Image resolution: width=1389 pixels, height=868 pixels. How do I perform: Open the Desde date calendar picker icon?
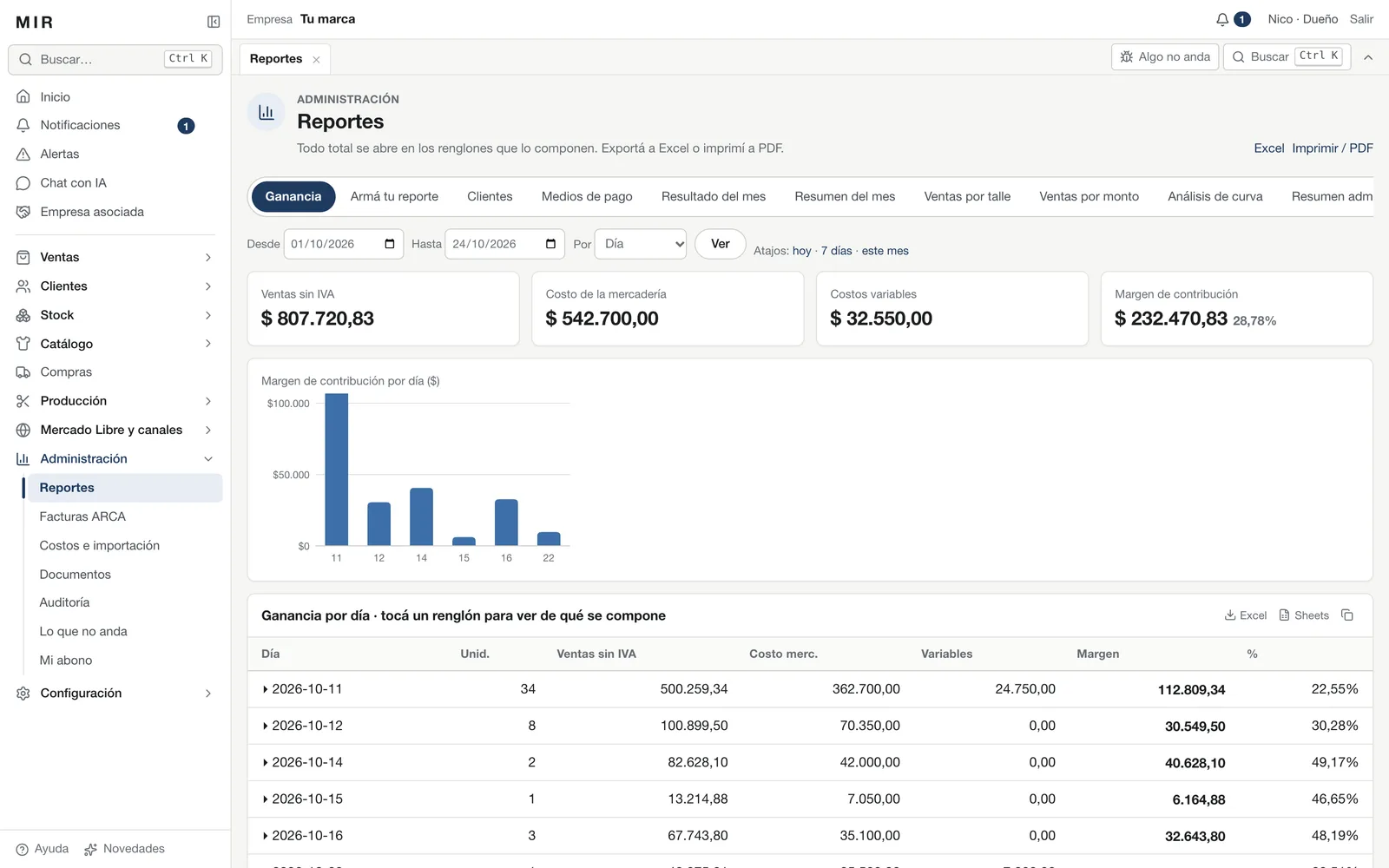tap(390, 244)
